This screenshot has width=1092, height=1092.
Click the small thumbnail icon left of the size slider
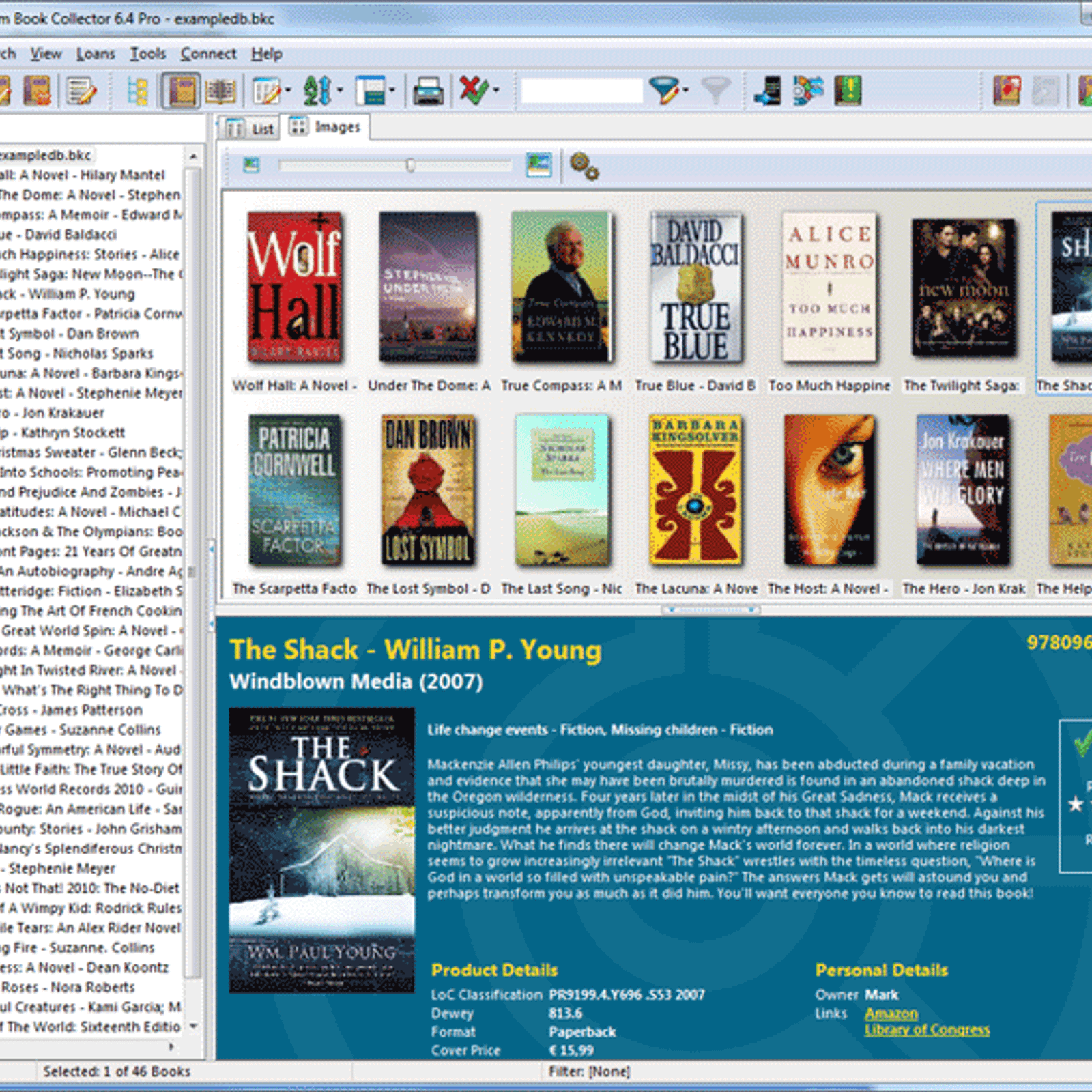pyautogui.click(x=252, y=165)
